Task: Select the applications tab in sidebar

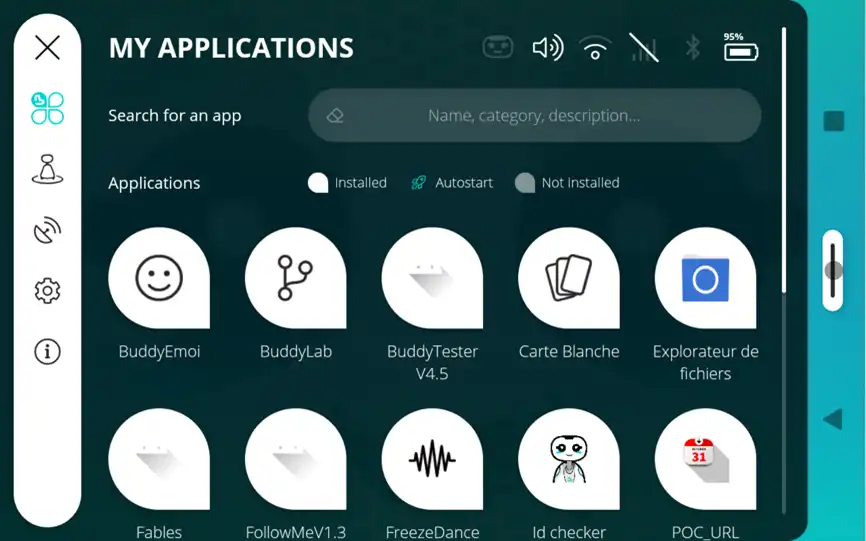Action: 47,108
